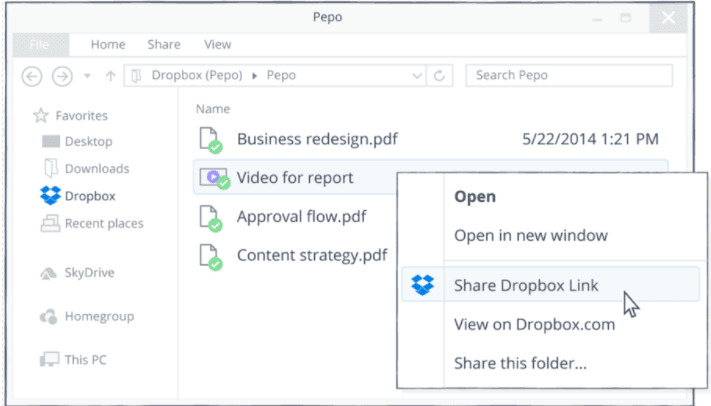
Task: Go up one folder level arrow
Action: (110, 76)
